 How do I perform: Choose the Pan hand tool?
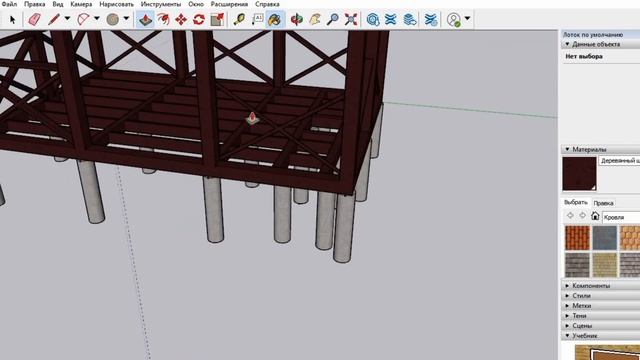[315, 19]
